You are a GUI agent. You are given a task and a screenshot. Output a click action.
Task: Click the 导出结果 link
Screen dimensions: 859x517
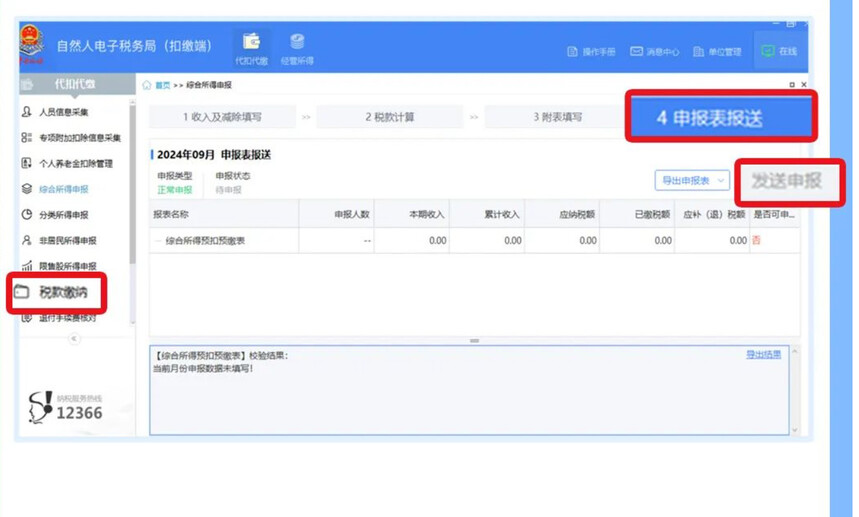pyautogui.click(x=763, y=354)
